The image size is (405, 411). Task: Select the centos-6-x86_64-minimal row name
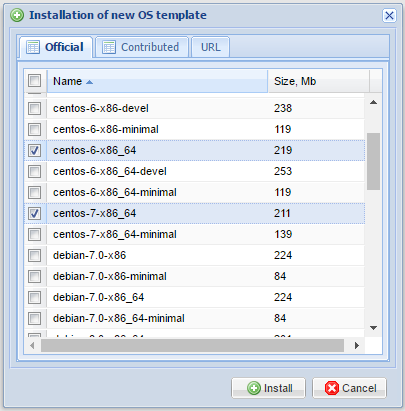coord(115,192)
